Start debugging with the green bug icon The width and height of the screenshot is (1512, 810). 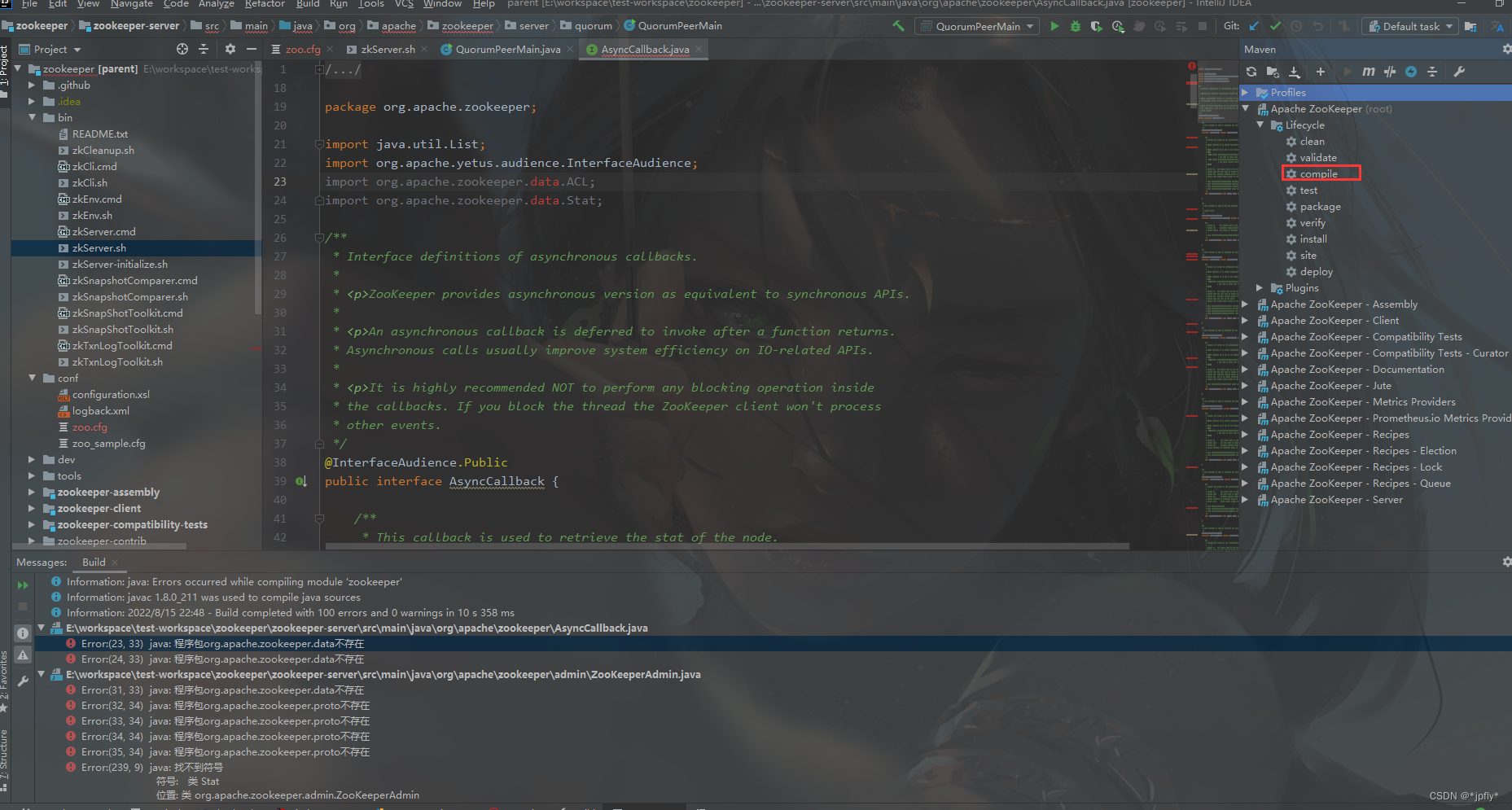1075,26
